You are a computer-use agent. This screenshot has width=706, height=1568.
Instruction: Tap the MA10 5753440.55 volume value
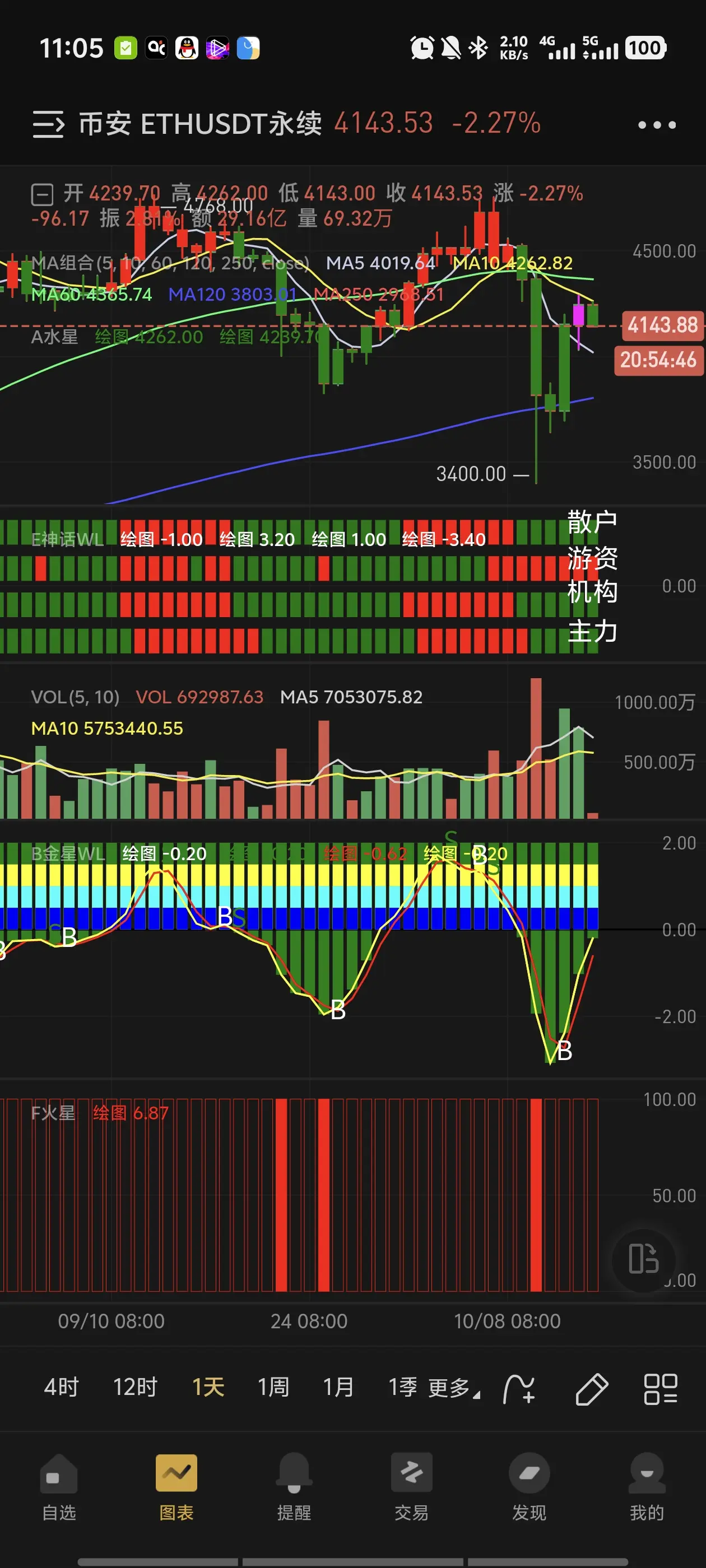point(107,728)
